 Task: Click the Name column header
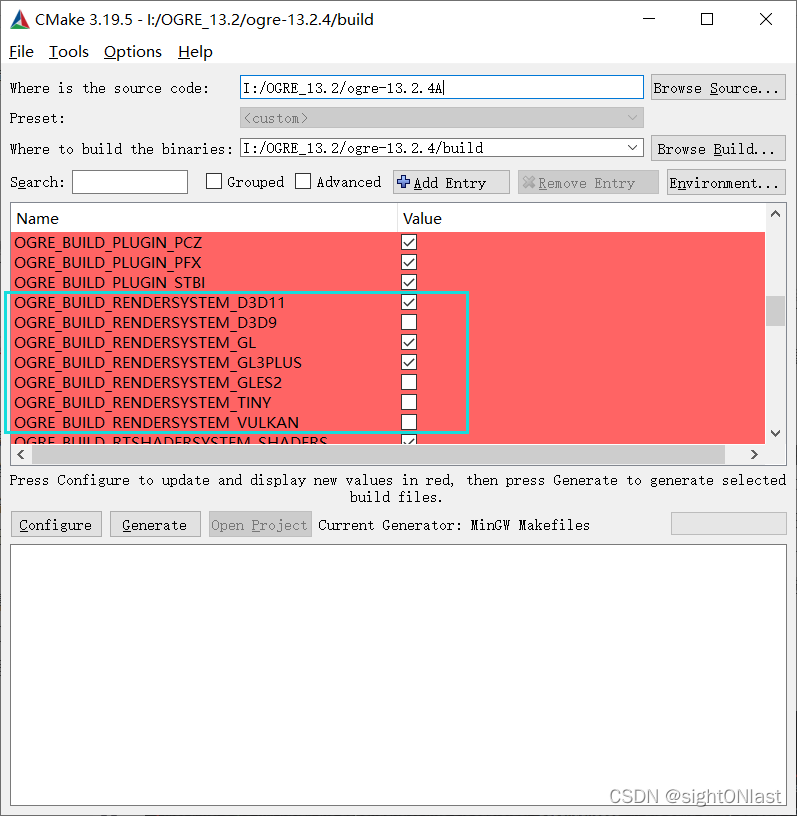[204, 219]
